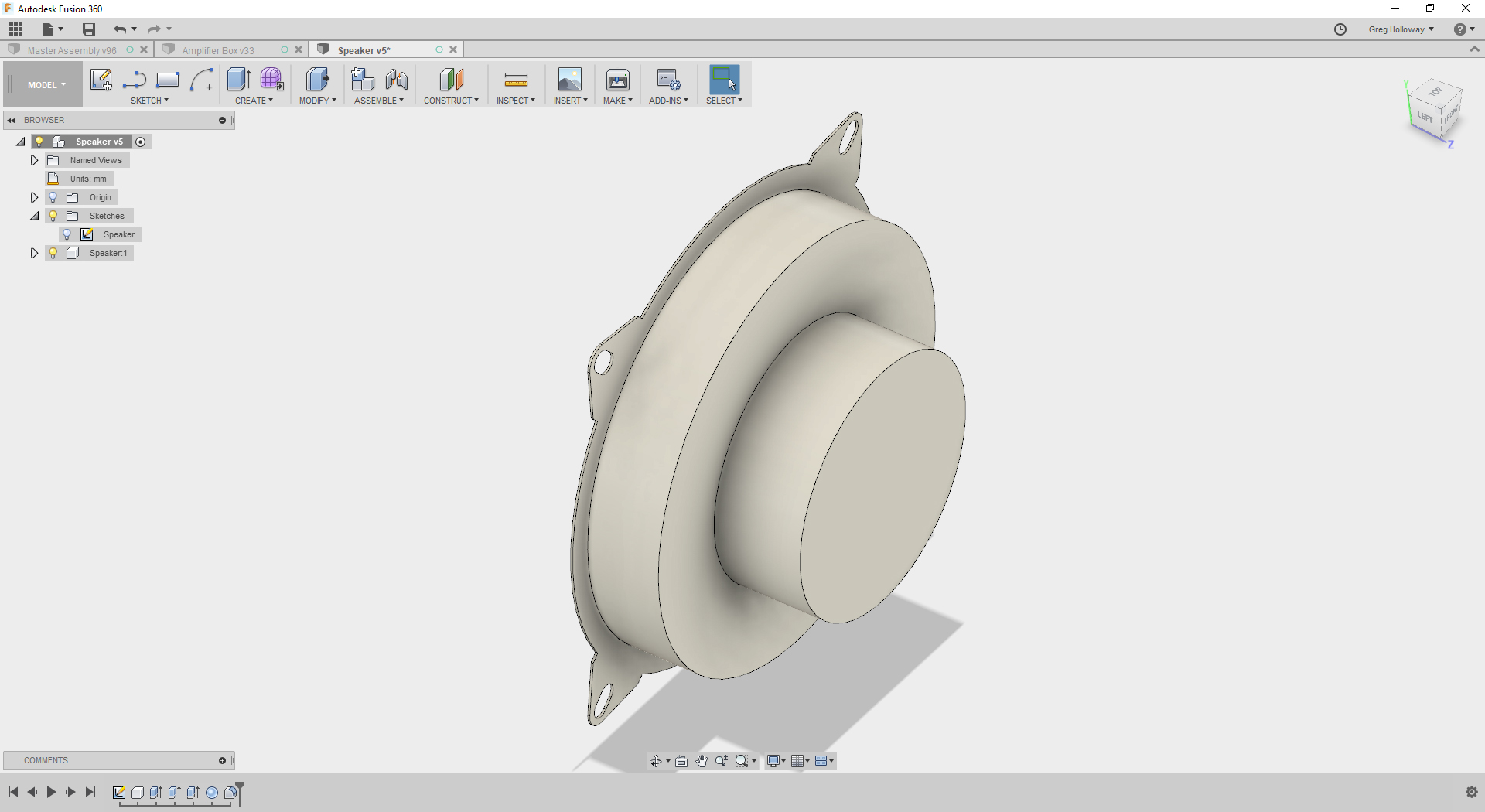
Task: Click the 3D Print icon under Make
Action: pyautogui.click(x=617, y=80)
